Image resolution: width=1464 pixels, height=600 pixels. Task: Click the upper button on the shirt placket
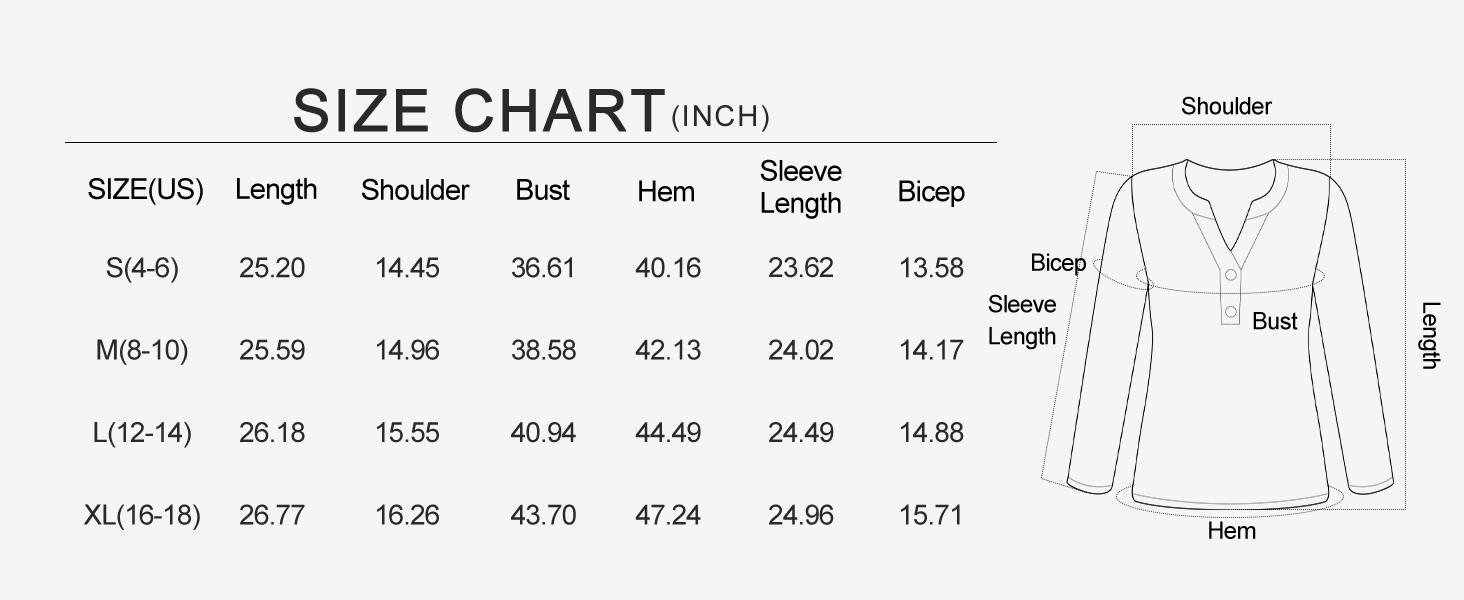point(1231,275)
